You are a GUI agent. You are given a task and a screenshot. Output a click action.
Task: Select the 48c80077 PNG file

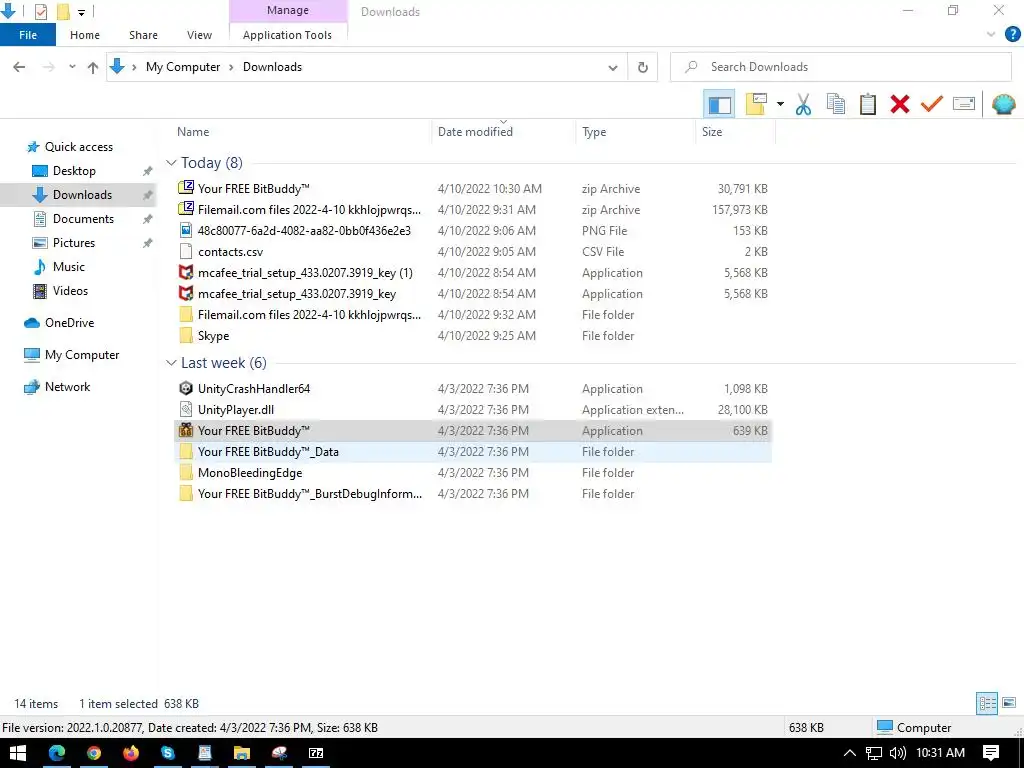point(473,231)
